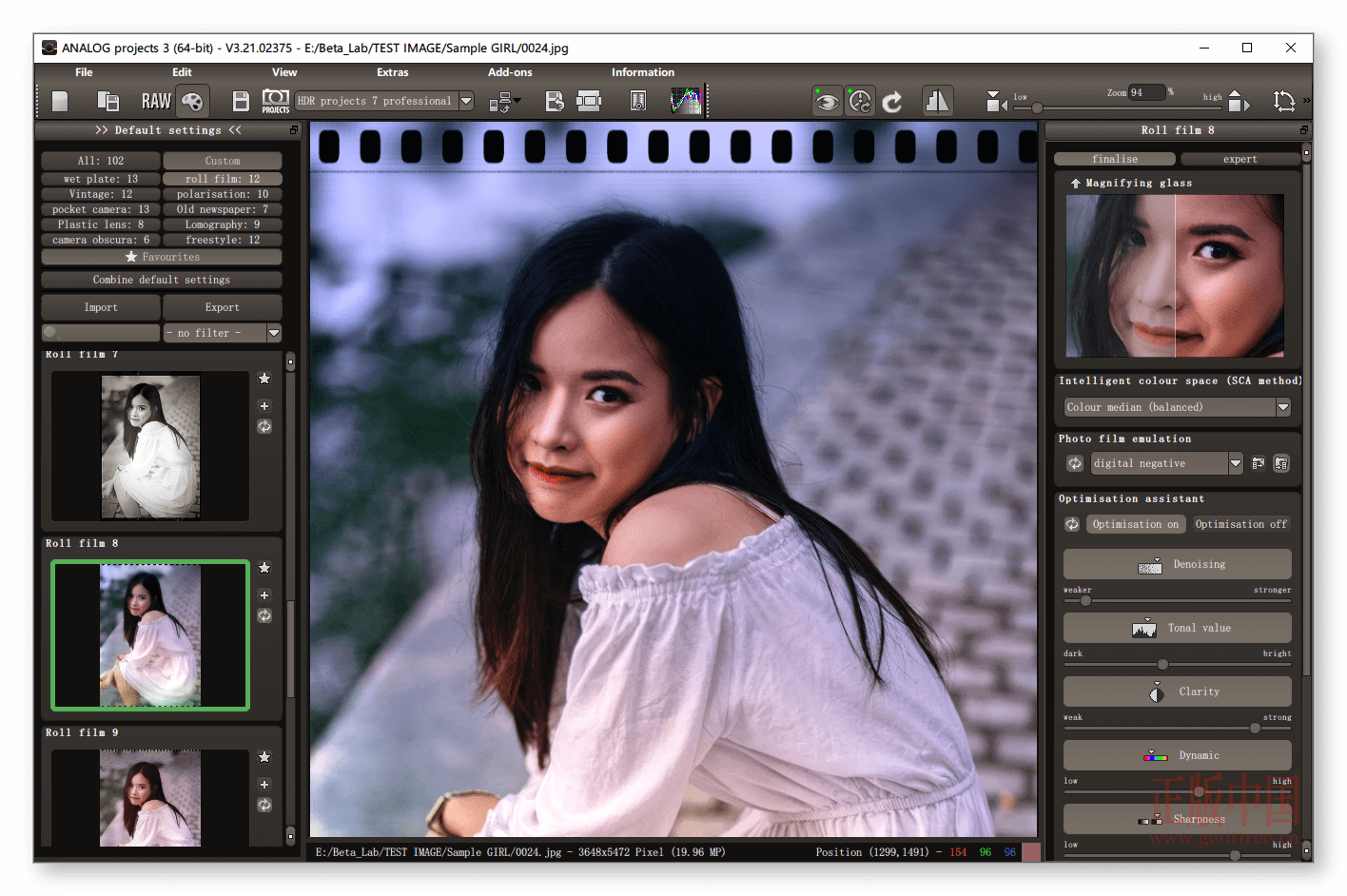Click the Favourites button
Image resolution: width=1347 pixels, height=896 pixels.
coord(162,257)
